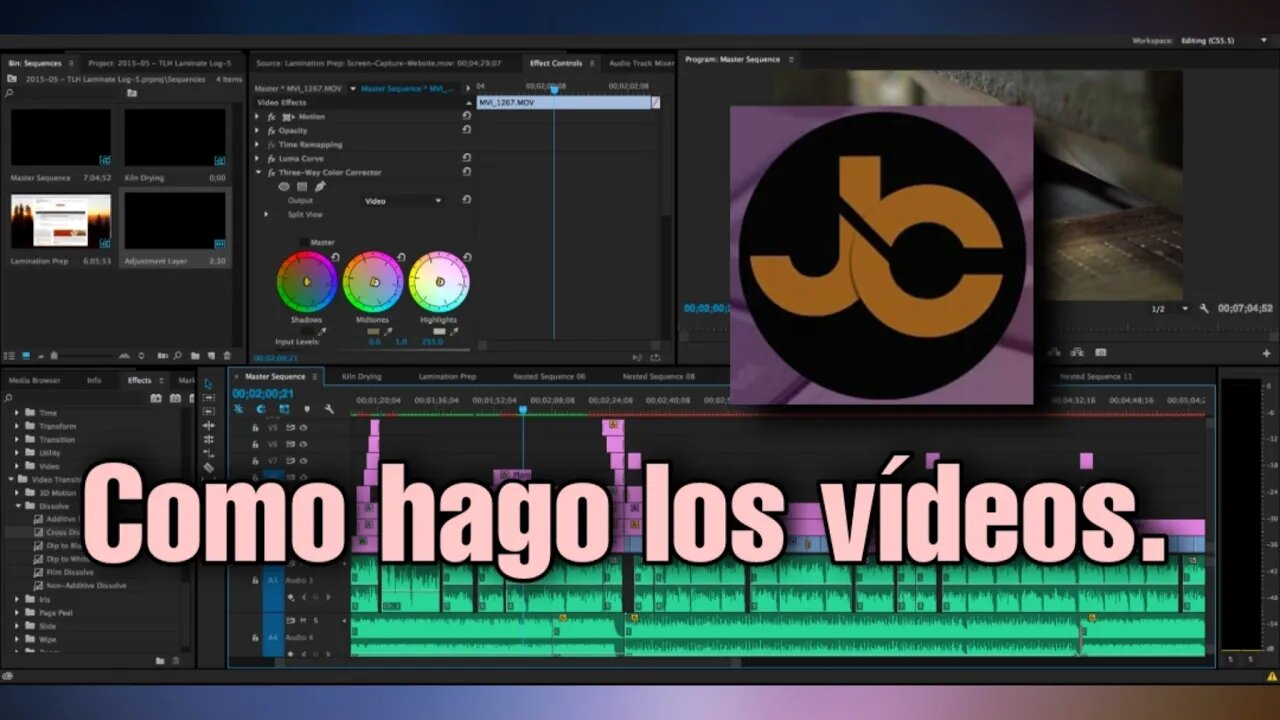Open the Kiln Drying timeline tab
The image size is (1280, 720).
tap(361, 377)
